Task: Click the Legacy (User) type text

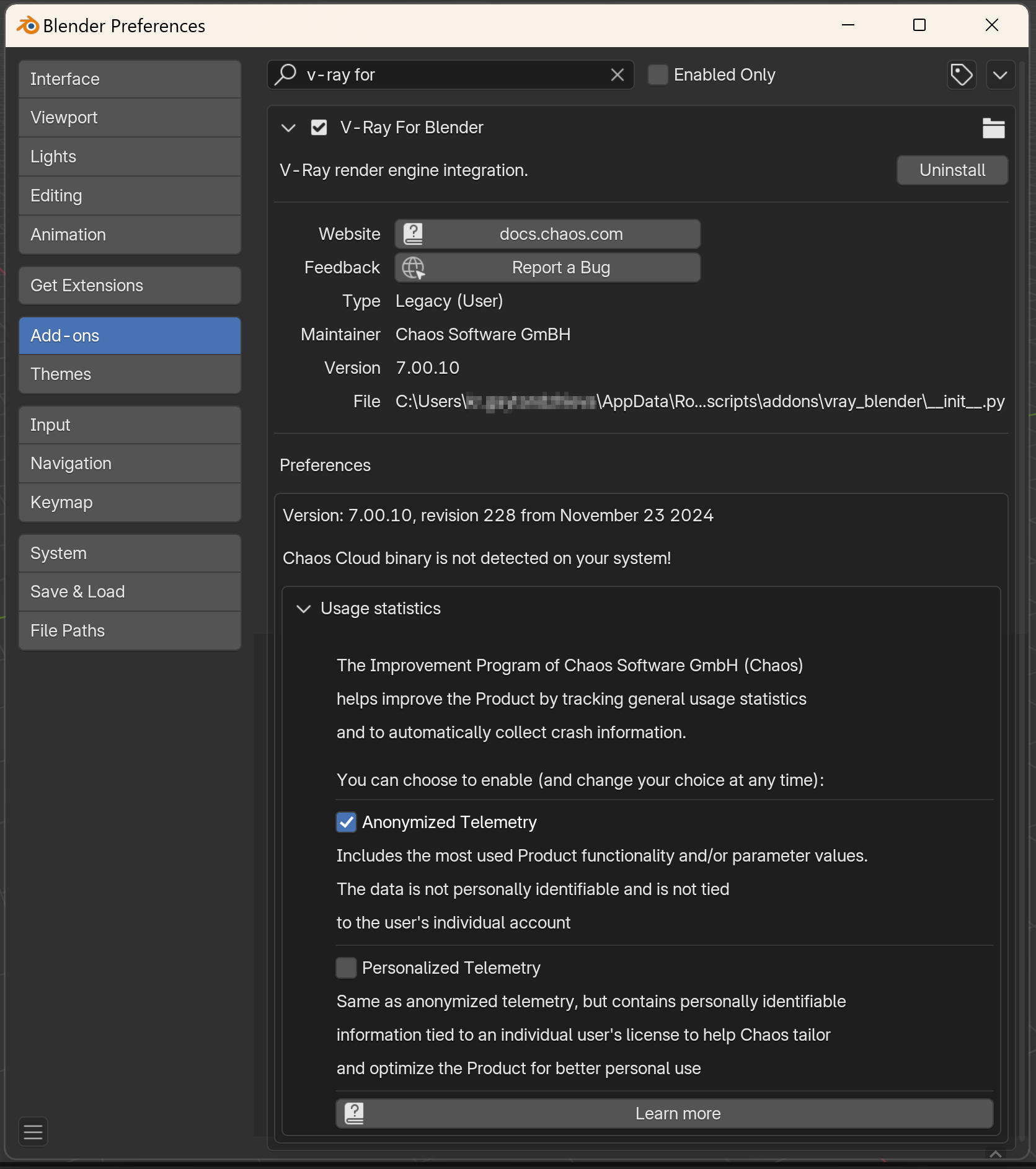Action: (x=449, y=301)
